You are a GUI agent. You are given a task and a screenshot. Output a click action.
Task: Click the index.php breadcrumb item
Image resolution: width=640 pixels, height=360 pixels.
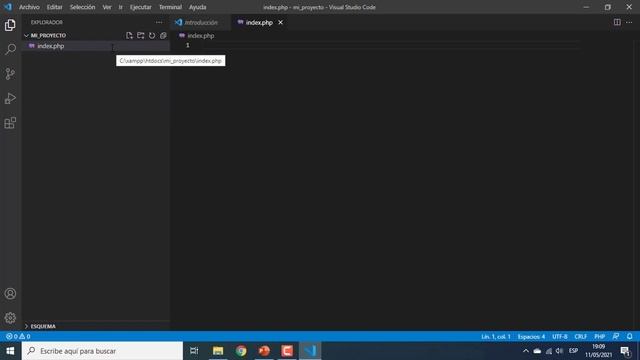197,36
